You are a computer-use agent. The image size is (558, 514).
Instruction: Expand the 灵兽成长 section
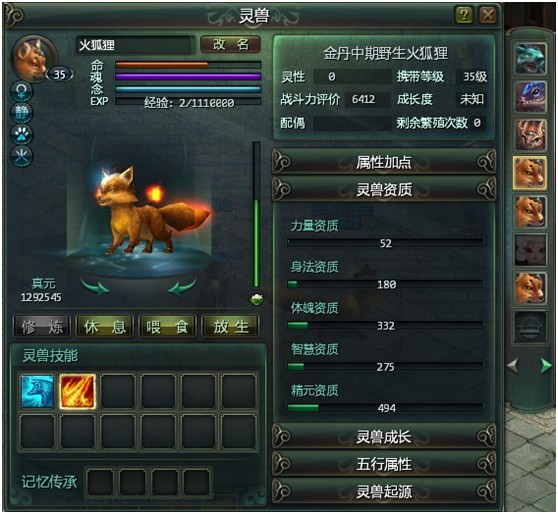point(384,437)
